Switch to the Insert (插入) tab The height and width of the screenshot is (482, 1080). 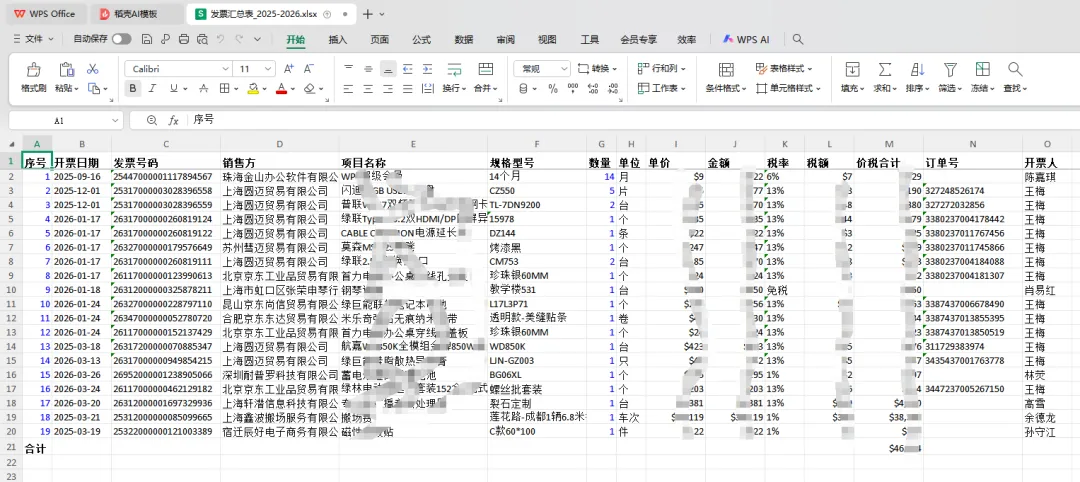click(x=338, y=39)
